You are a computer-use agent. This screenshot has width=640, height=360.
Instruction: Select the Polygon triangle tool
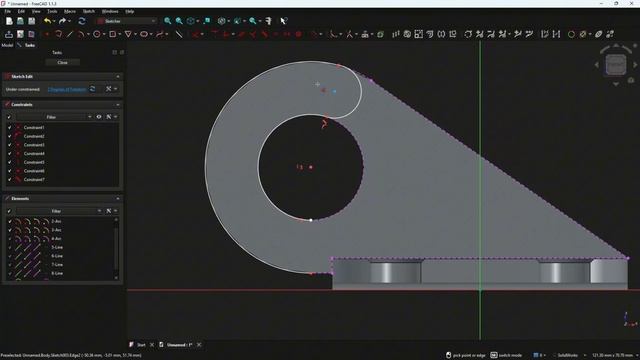tap(128, 34)
